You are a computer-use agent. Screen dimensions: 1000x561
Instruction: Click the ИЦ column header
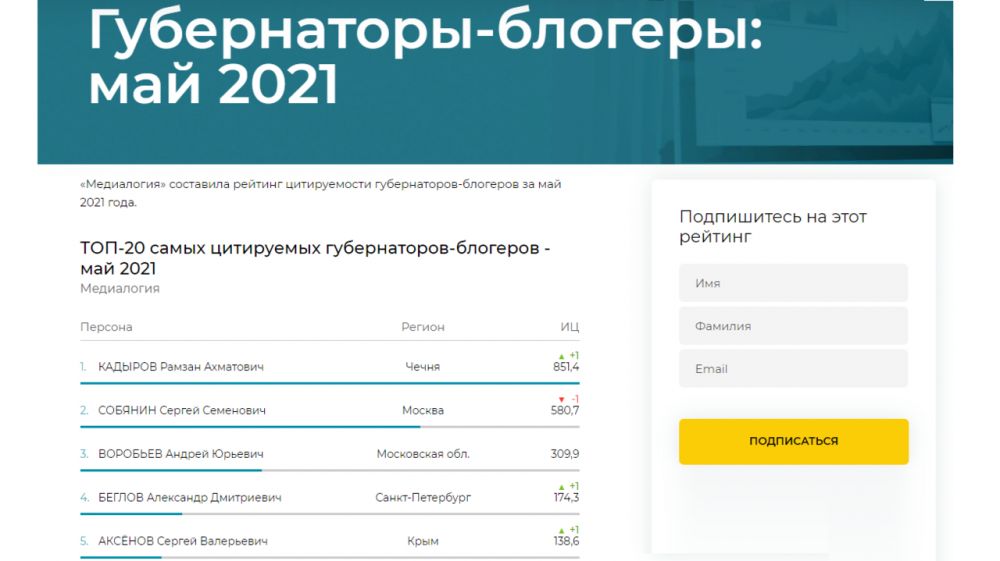[x=569, y=327]
